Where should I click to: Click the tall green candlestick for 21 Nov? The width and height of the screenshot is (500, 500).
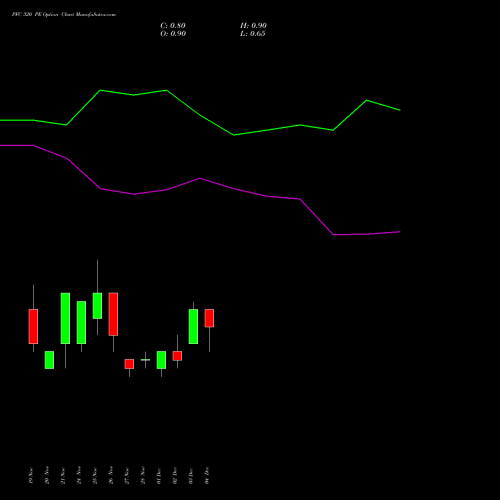pyautogui.click(x=65, y=318)
